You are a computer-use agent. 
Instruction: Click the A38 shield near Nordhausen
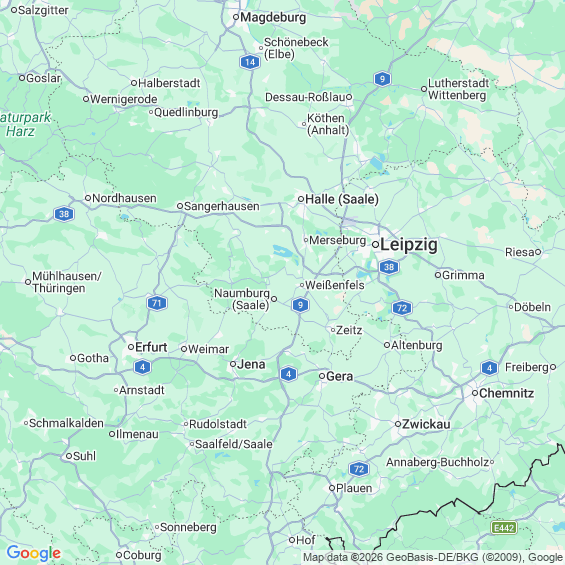[64, 214]
